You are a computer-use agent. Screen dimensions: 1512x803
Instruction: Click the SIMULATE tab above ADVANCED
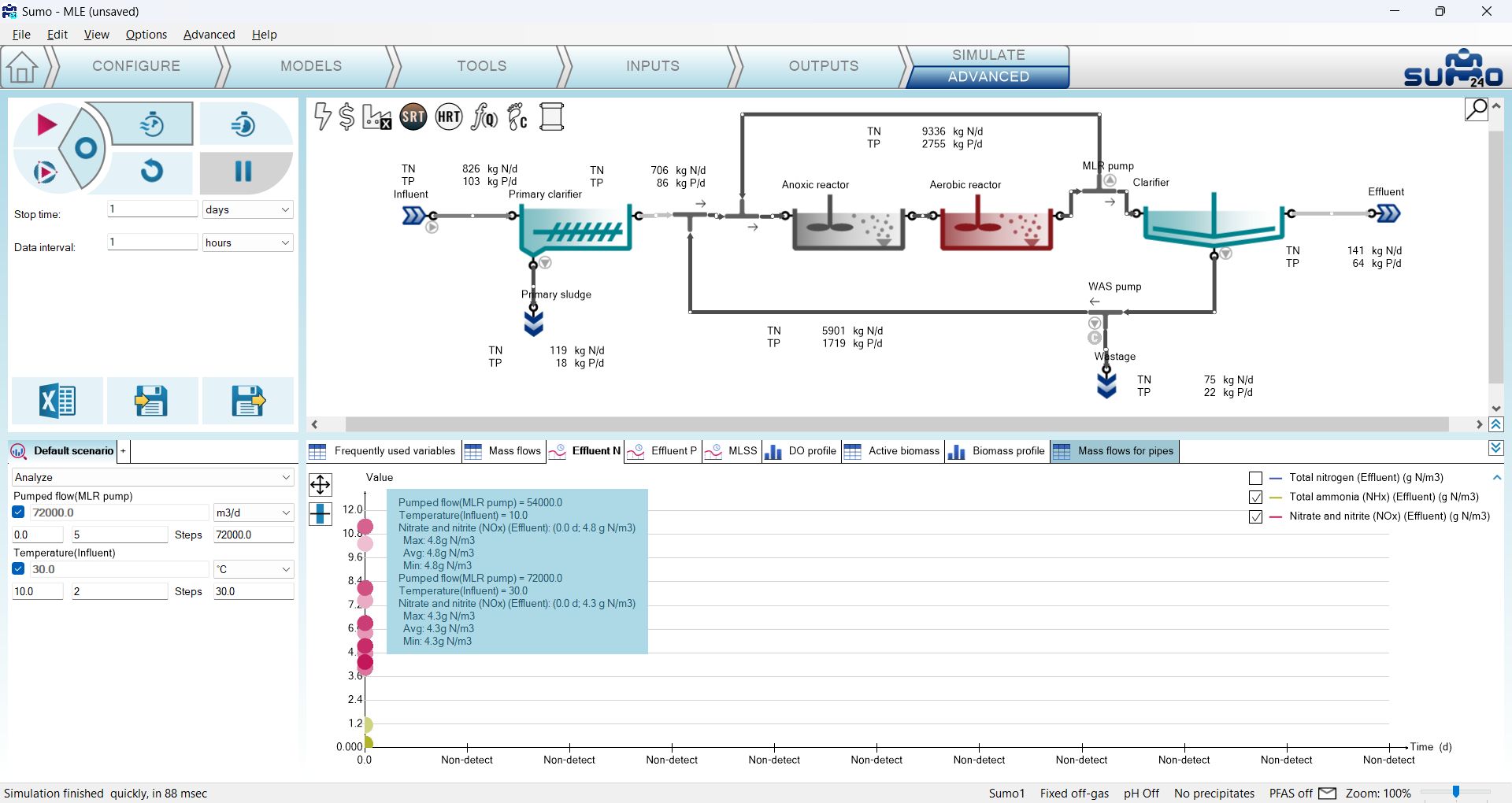click(x=988, y=55)
